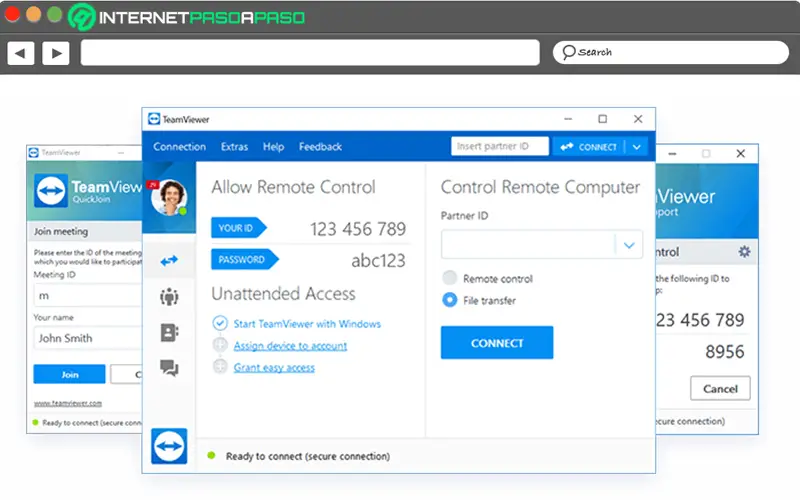Click the 8956 password in right window

coord(724,352)
